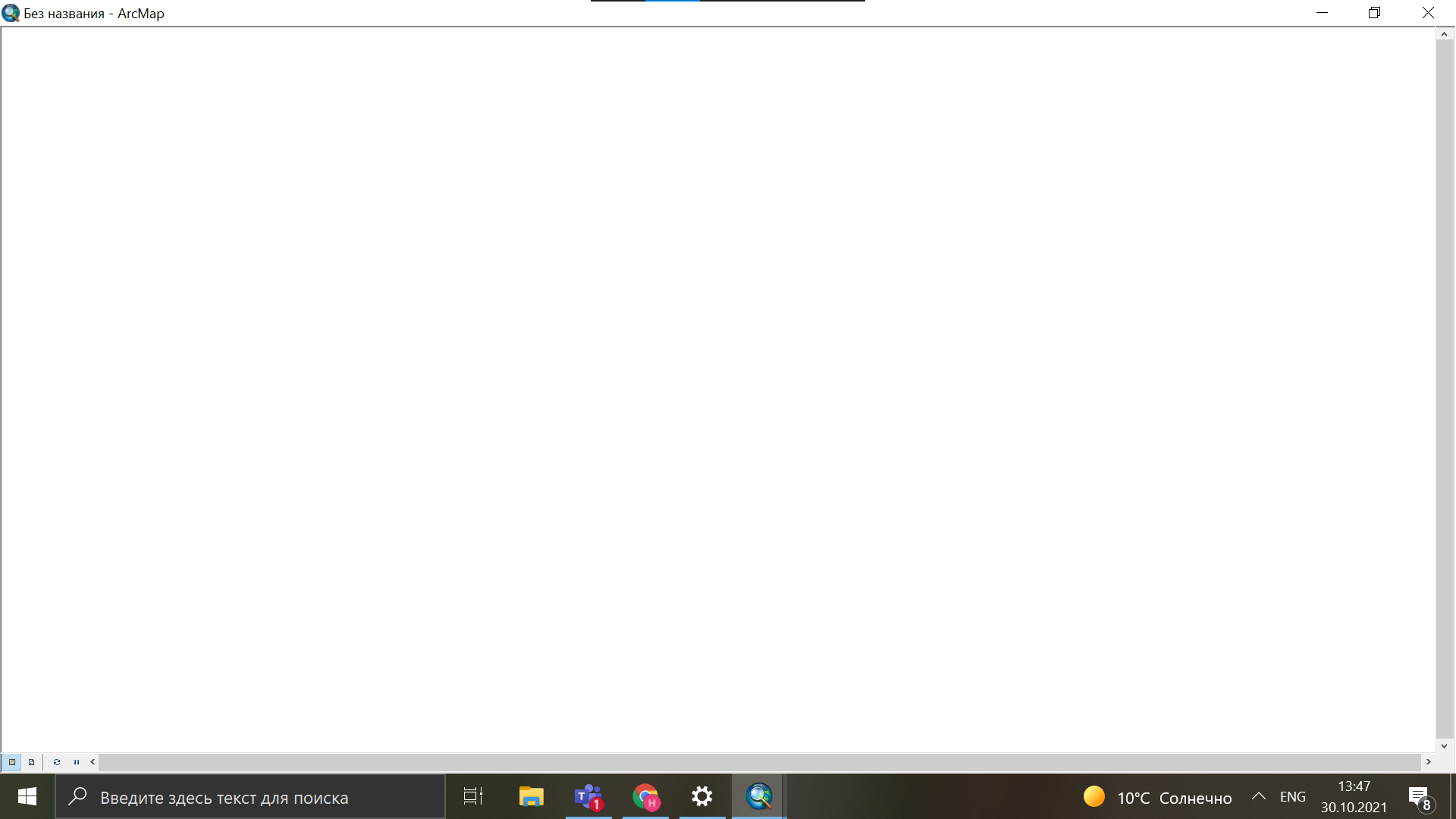This screenshot has height=819, width=1456.
Task: Click the back arrow next to Pause Drawing
Action: [93, 762]
